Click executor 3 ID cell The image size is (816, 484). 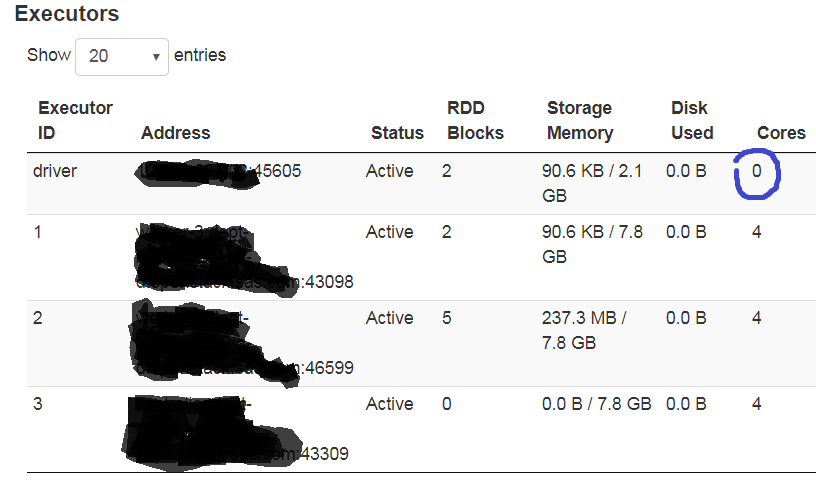point(38,404)
